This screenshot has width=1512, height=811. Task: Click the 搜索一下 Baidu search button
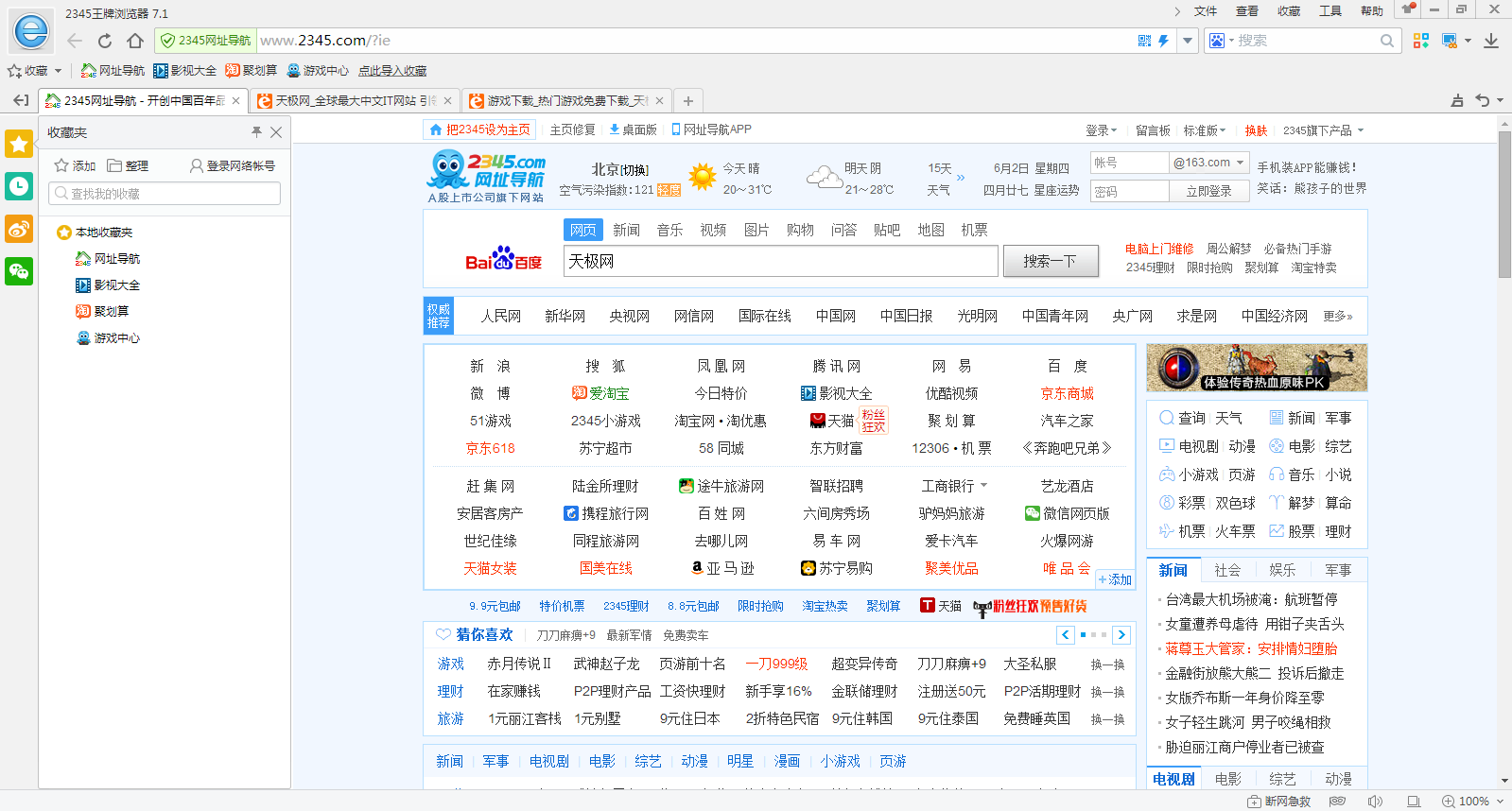[1050, 261]
